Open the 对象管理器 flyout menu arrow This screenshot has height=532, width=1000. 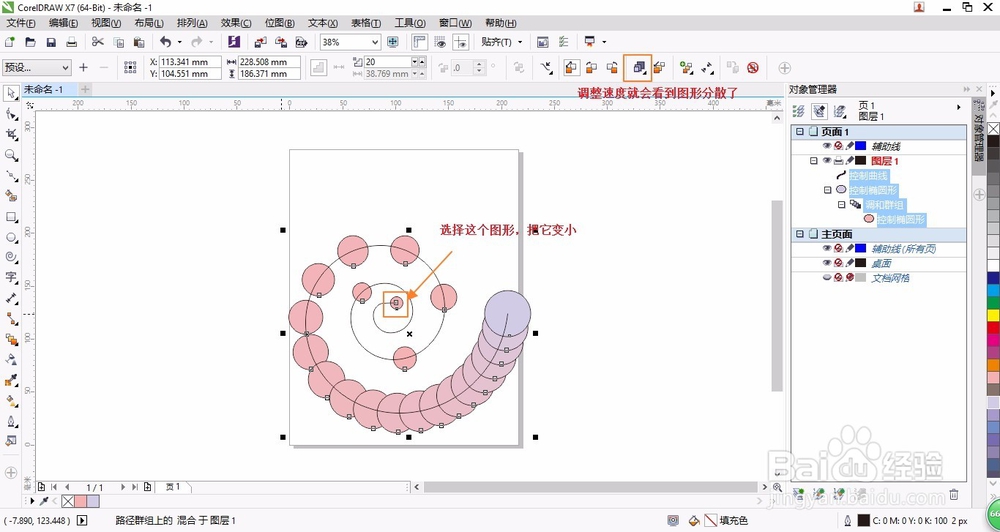pos(959,107)
